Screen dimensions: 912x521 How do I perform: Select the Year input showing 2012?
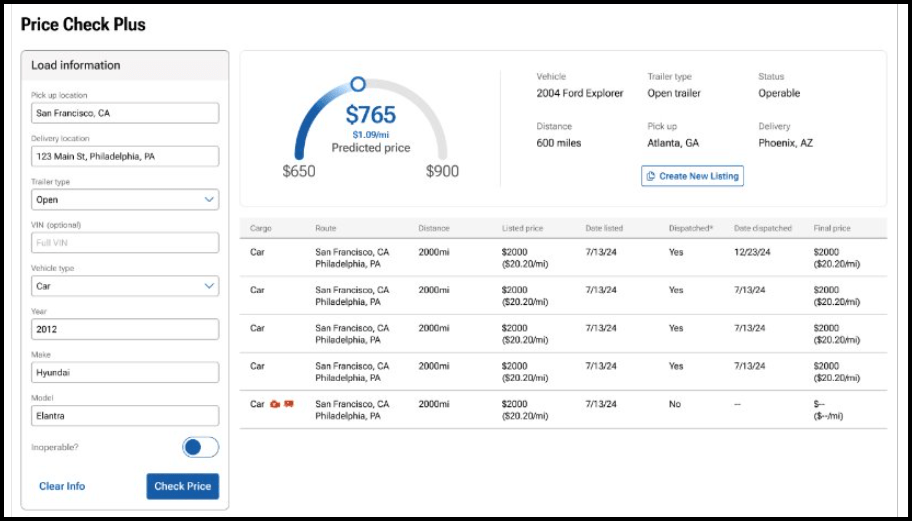pyautogui.click(x=124, y=329)
